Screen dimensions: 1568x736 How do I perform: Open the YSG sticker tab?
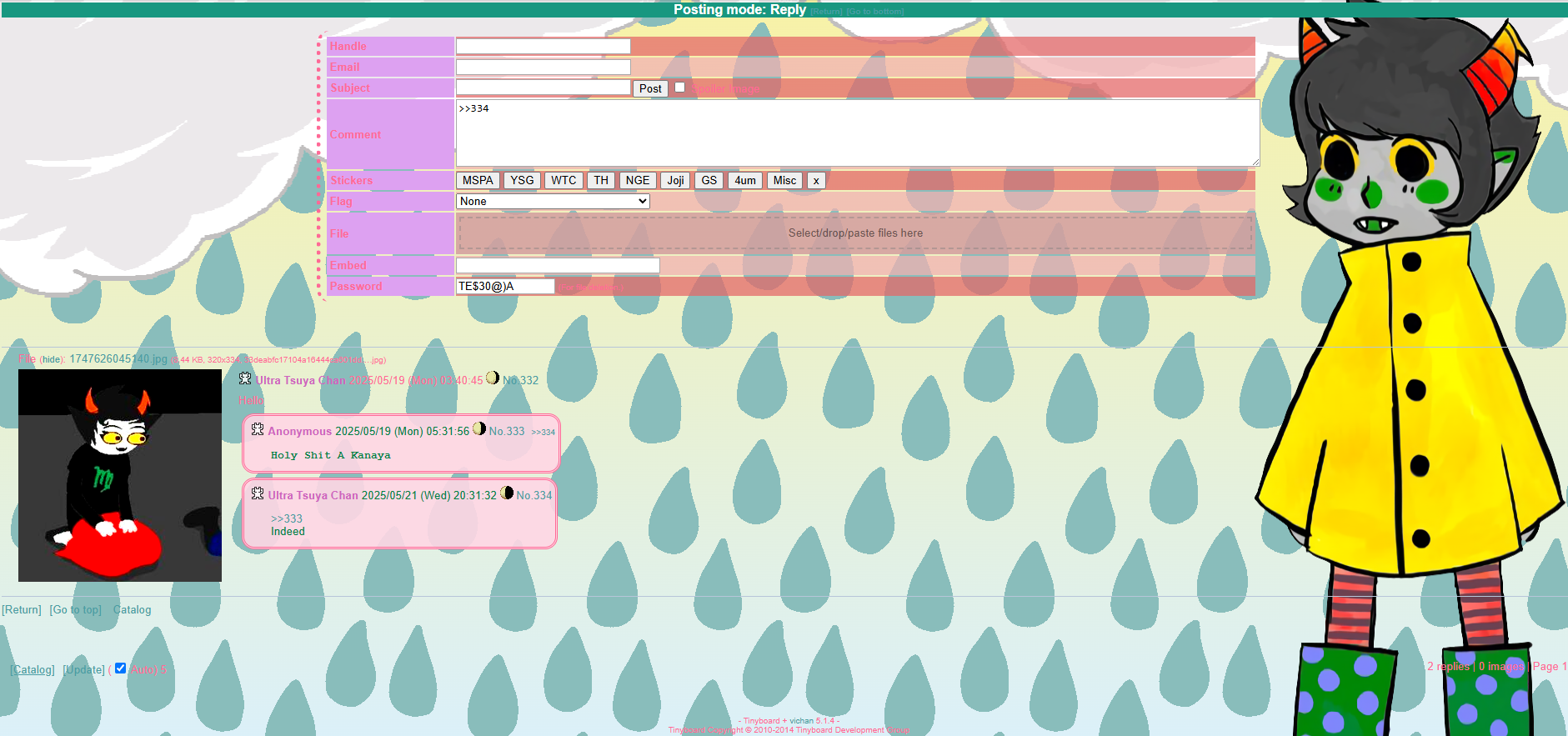coord(522,180)
